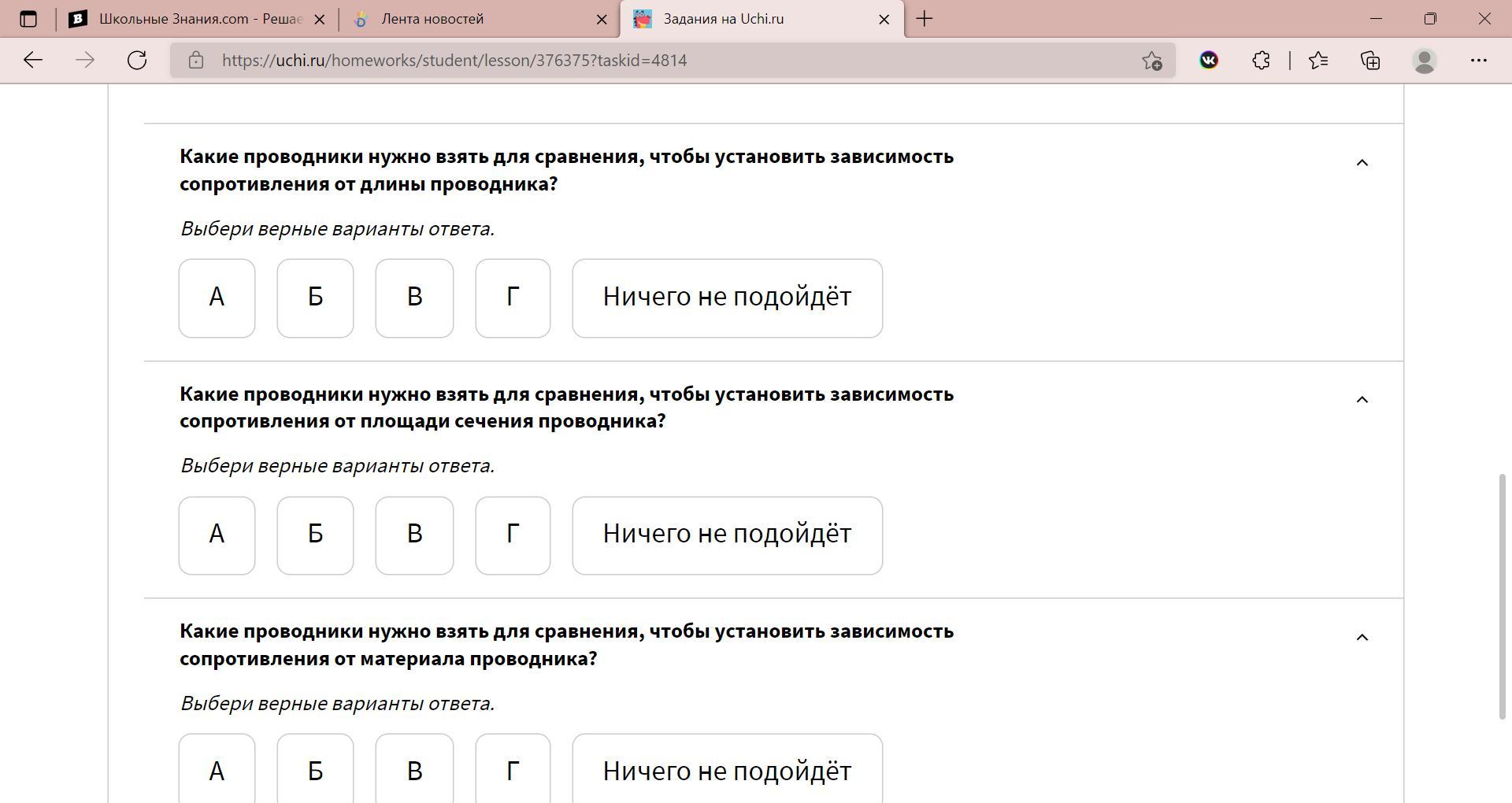Select answer А for cross-section question
Viewport: 1512px width, 803px height.
point(217,535)
